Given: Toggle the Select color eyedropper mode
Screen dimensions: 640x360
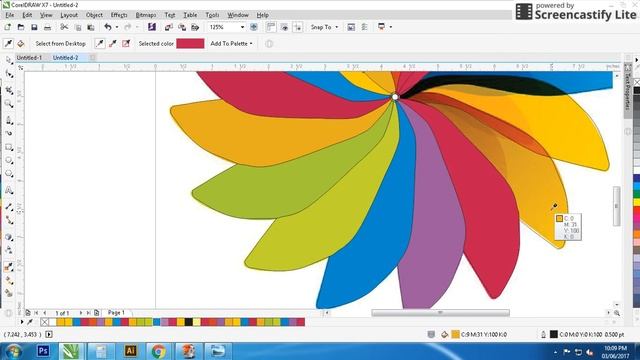Looking at the screenshot, I should pyautogui.click(x=8, y=44).
